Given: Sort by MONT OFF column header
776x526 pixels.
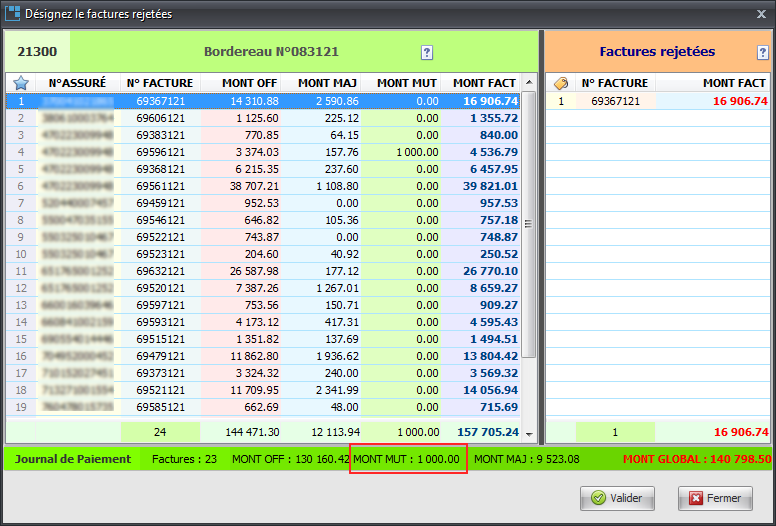Looking at the screenshot, I should 241,83.
